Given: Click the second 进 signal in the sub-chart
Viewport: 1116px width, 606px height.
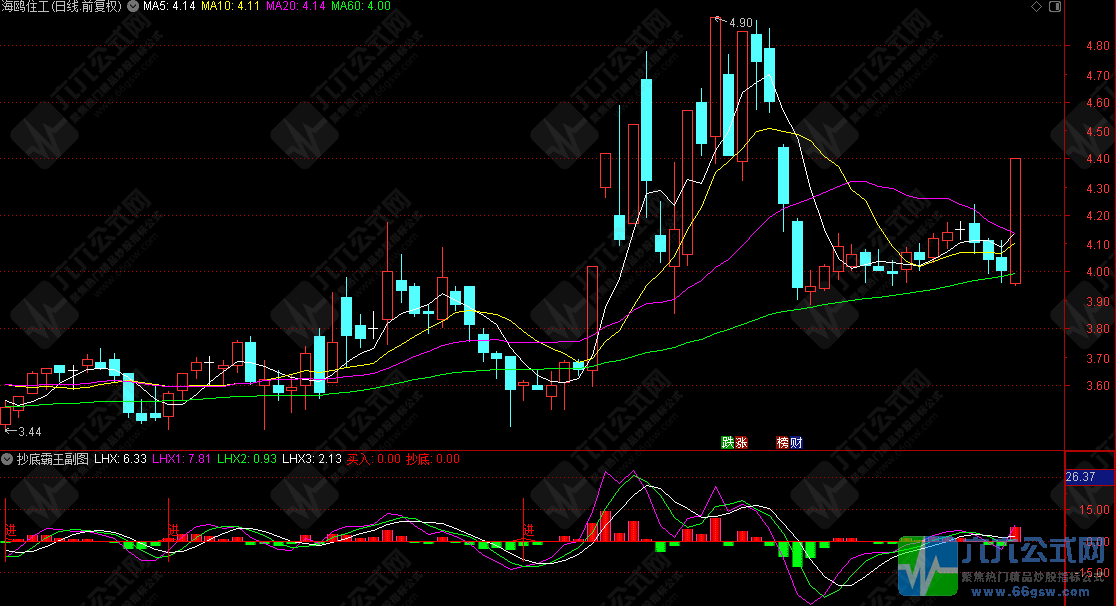Looking at the screenshot, I should point(174,528).
